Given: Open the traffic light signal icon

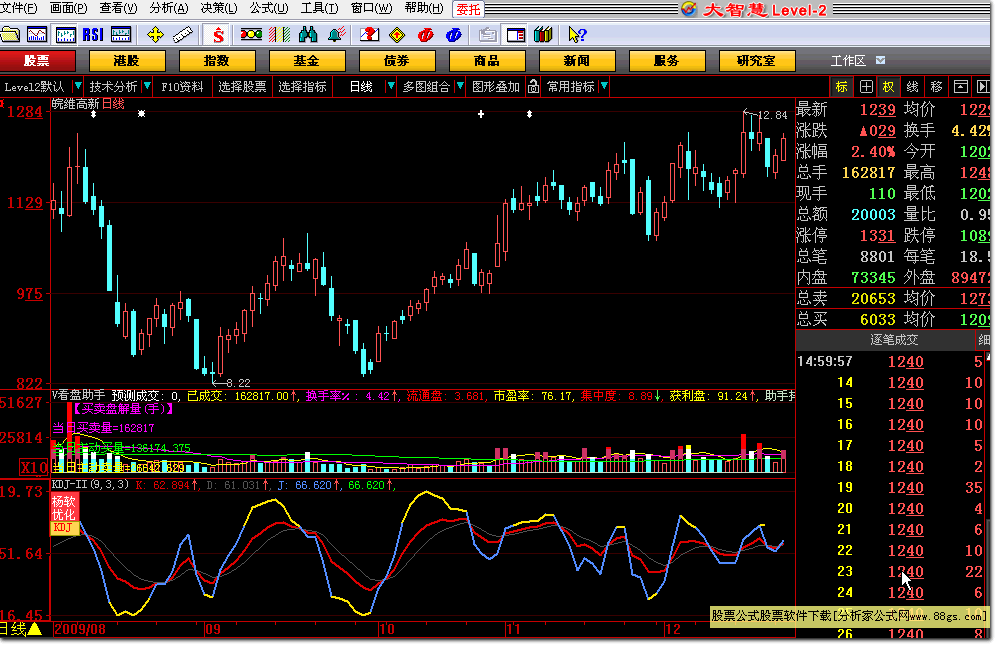Looking at the screenshot, I should (x=251, y=34).
